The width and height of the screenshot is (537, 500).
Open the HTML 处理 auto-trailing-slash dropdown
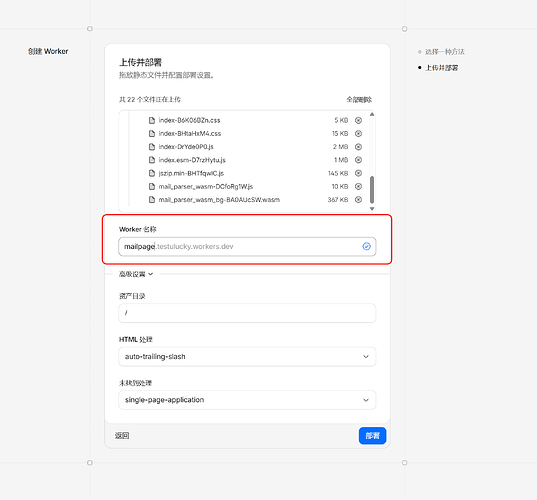click(247, 357)
